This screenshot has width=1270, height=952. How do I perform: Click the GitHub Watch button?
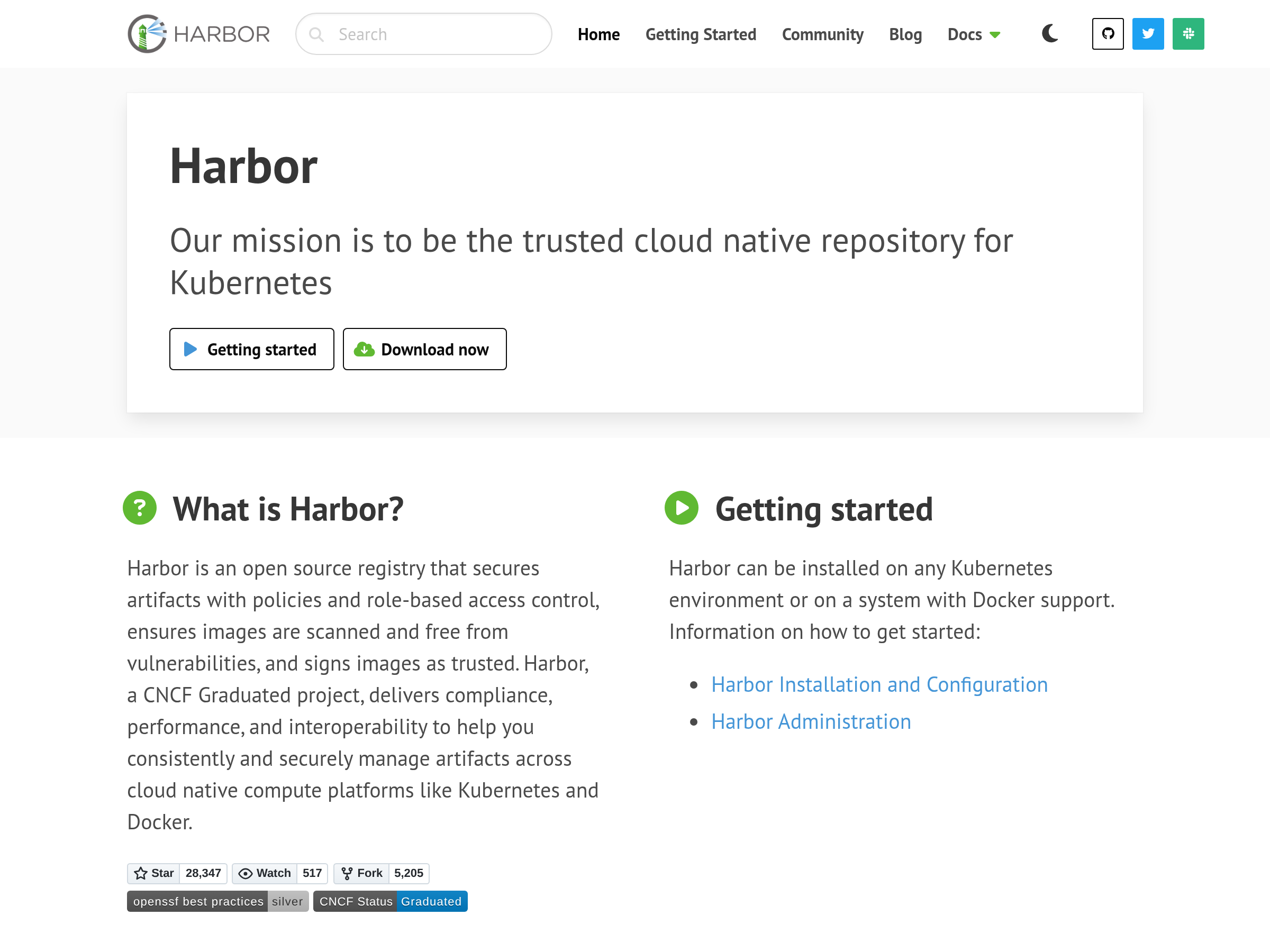pyautogui.click(x=265, y=873)
